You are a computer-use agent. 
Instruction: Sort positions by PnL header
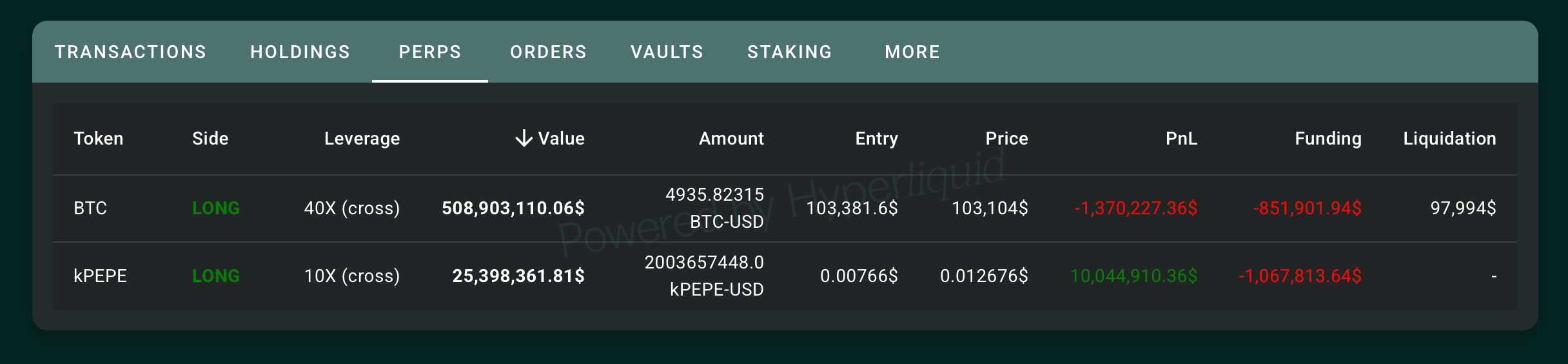tap(1181, 139)
